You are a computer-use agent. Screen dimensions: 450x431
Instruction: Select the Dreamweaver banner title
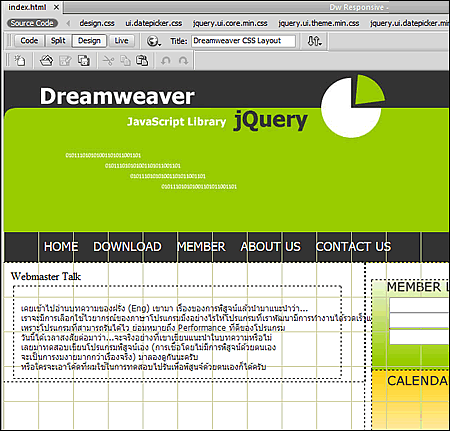117,96
